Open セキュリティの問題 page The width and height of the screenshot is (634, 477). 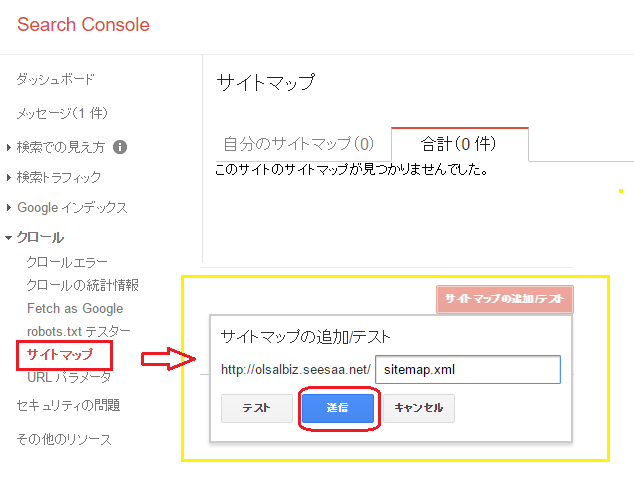point(68,405)
